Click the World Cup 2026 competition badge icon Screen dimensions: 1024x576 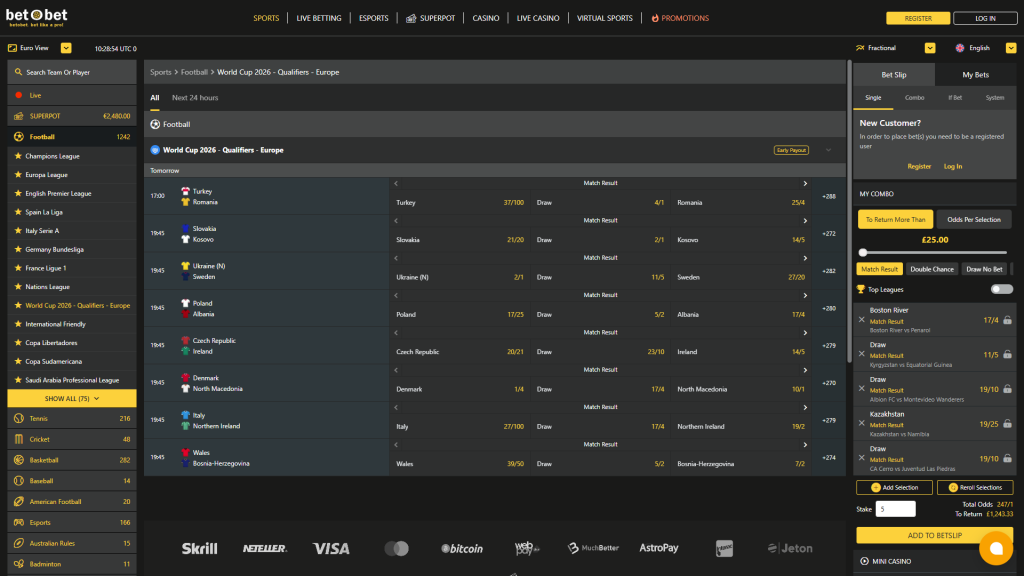(155, 150)
